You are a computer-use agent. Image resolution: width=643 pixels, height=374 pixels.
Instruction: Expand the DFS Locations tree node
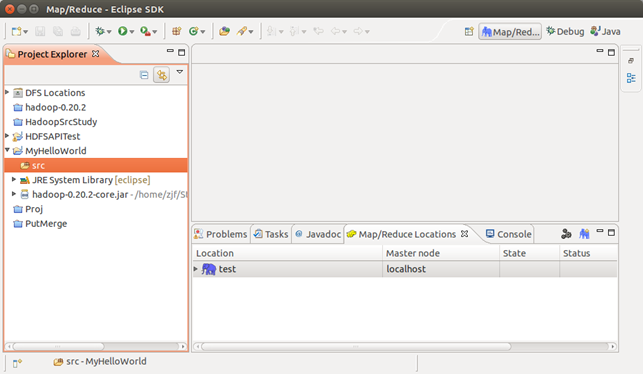point(7,92)
